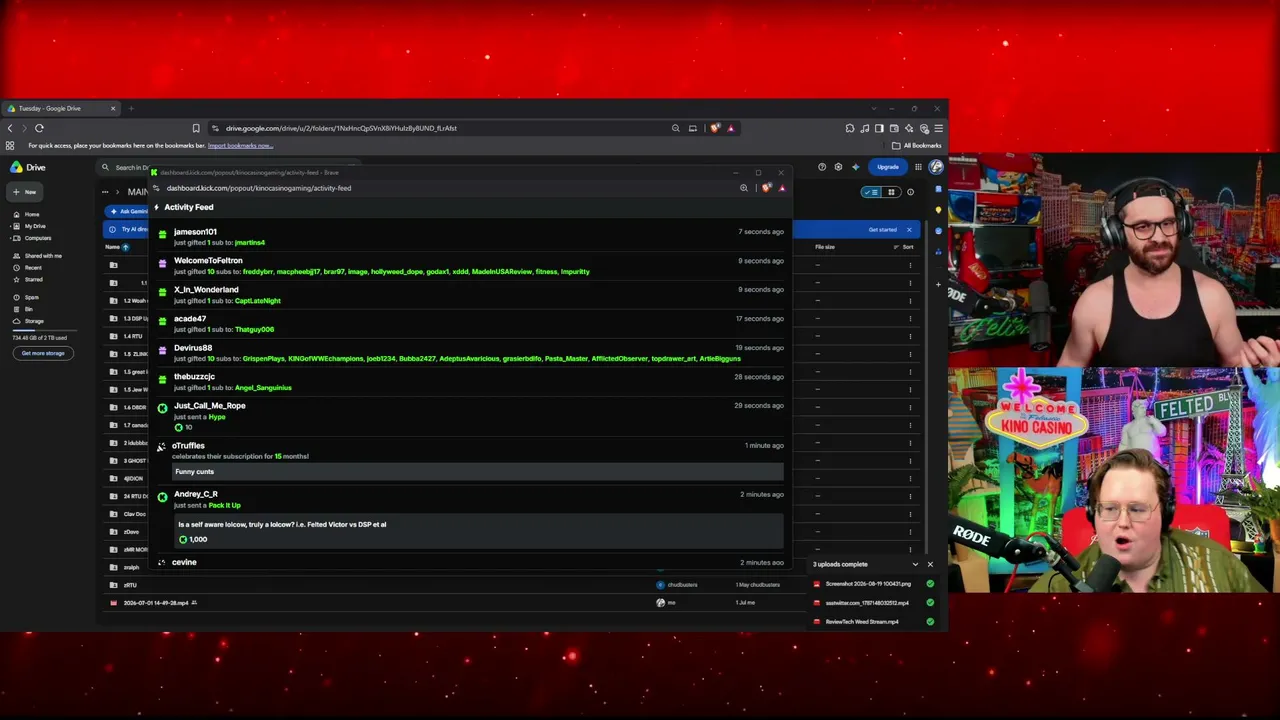Open the Brave playlist music icon
Screen dimensions: 1280x720
pyautogui.click(x=865, y=128)
